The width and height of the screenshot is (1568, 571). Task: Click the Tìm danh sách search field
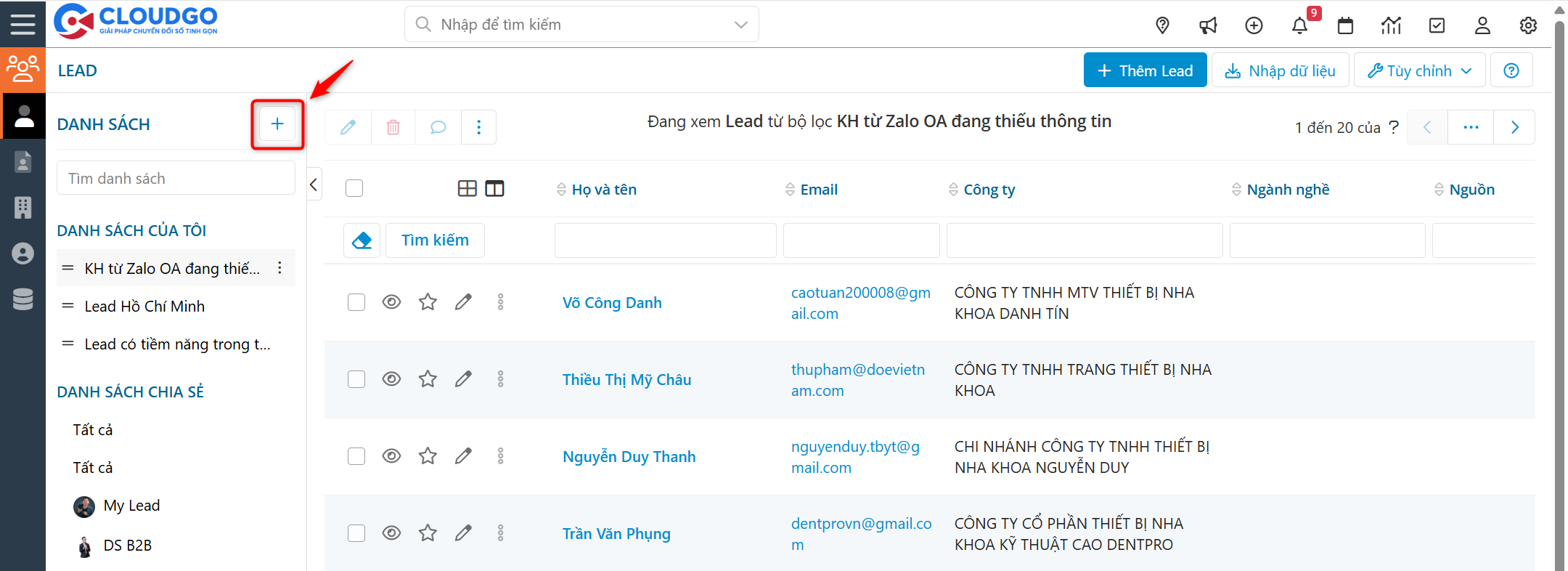coord(176,179)
